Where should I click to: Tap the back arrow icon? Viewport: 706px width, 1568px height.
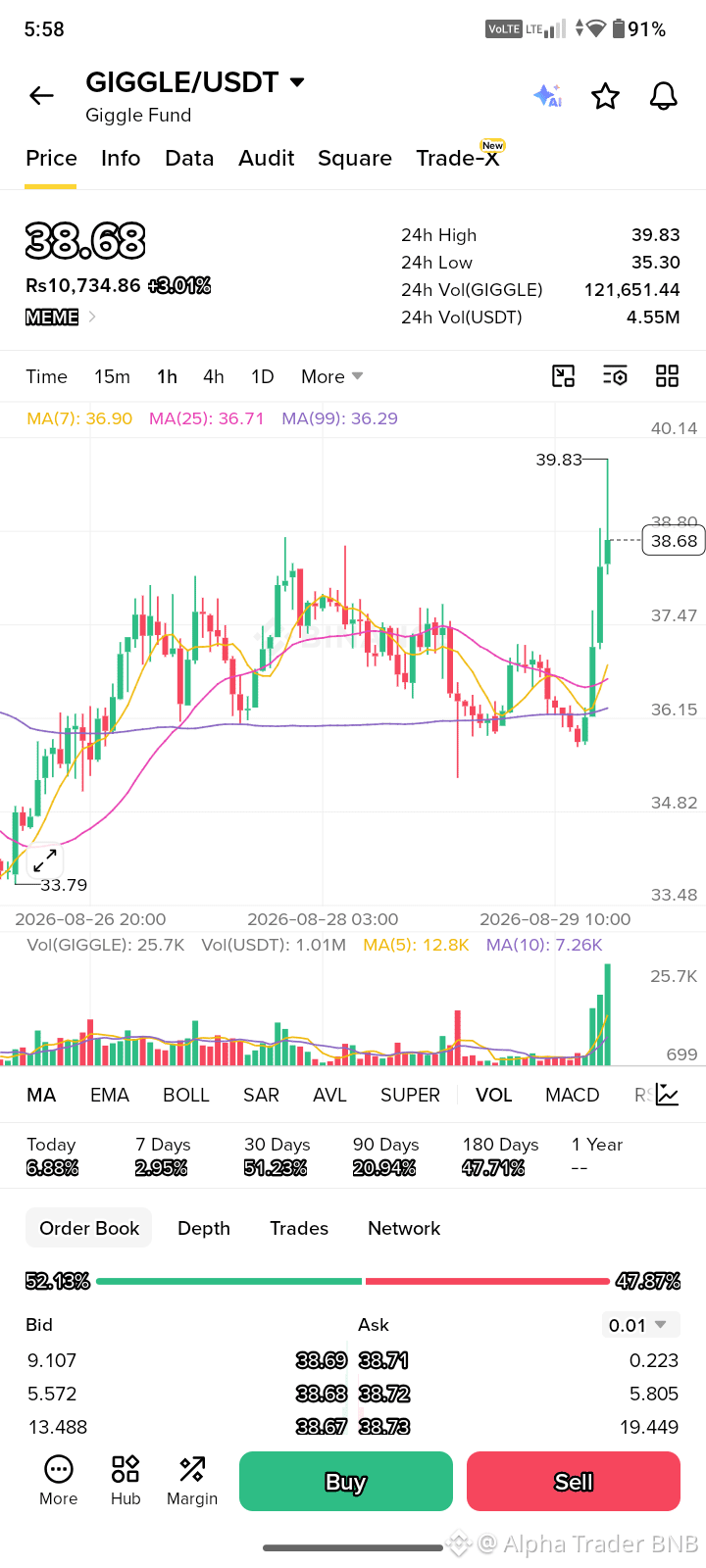41,95
